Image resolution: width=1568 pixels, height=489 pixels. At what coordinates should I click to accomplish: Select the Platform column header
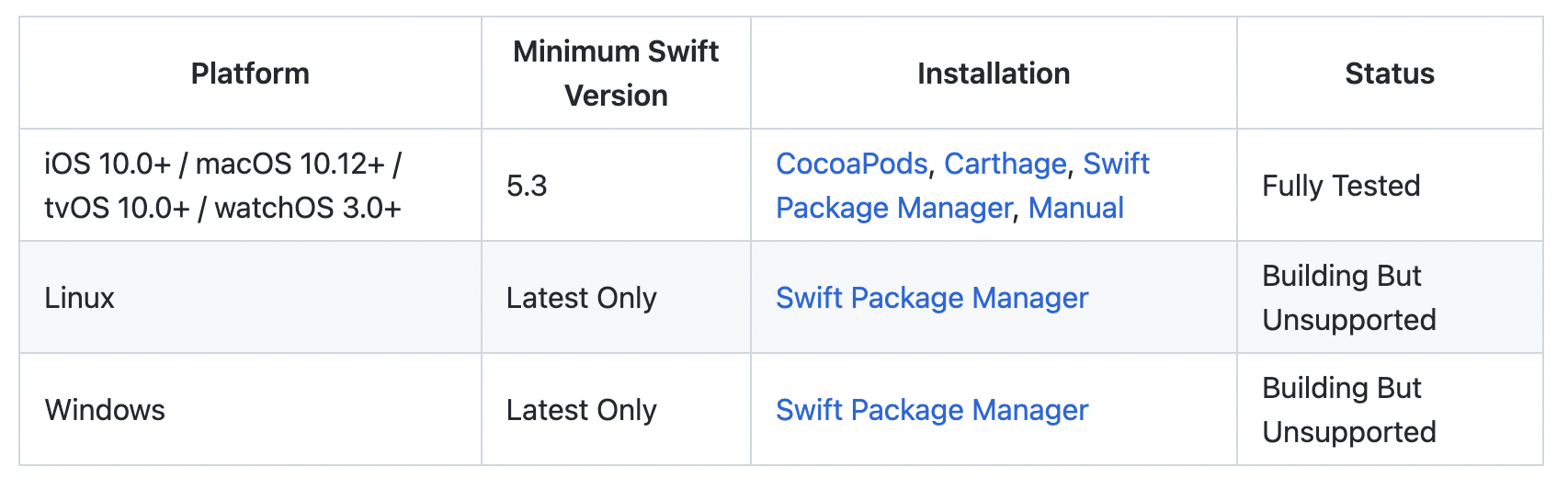tap(250, 74)
